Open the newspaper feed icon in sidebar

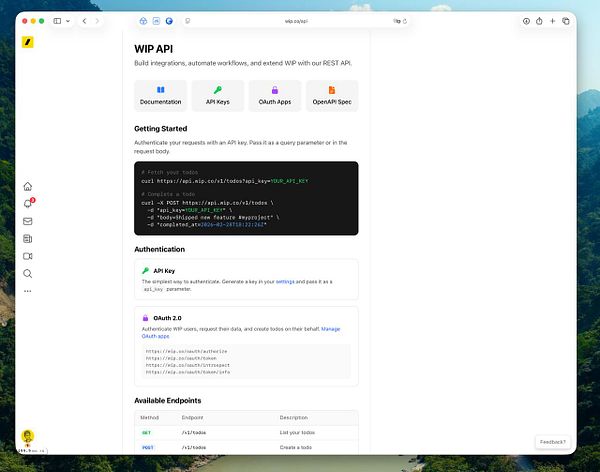[x=28, y=239]
